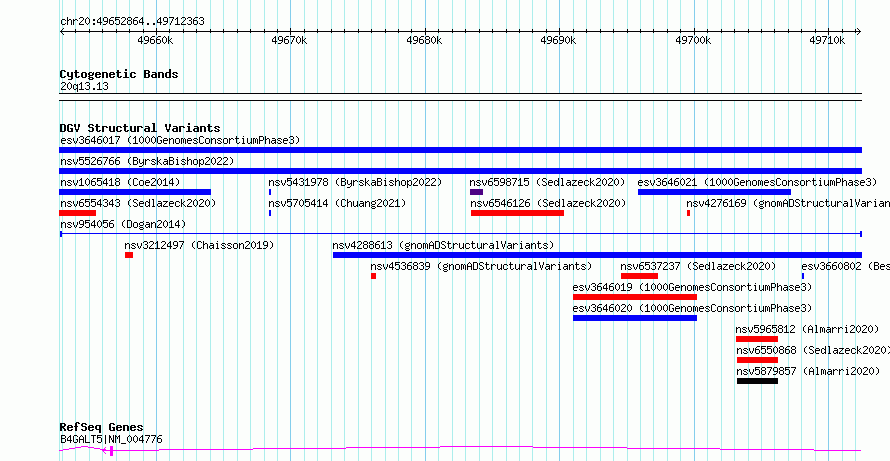
Task: Select the RefSeq Genes track heading
Action: click(x=102, y=428)
